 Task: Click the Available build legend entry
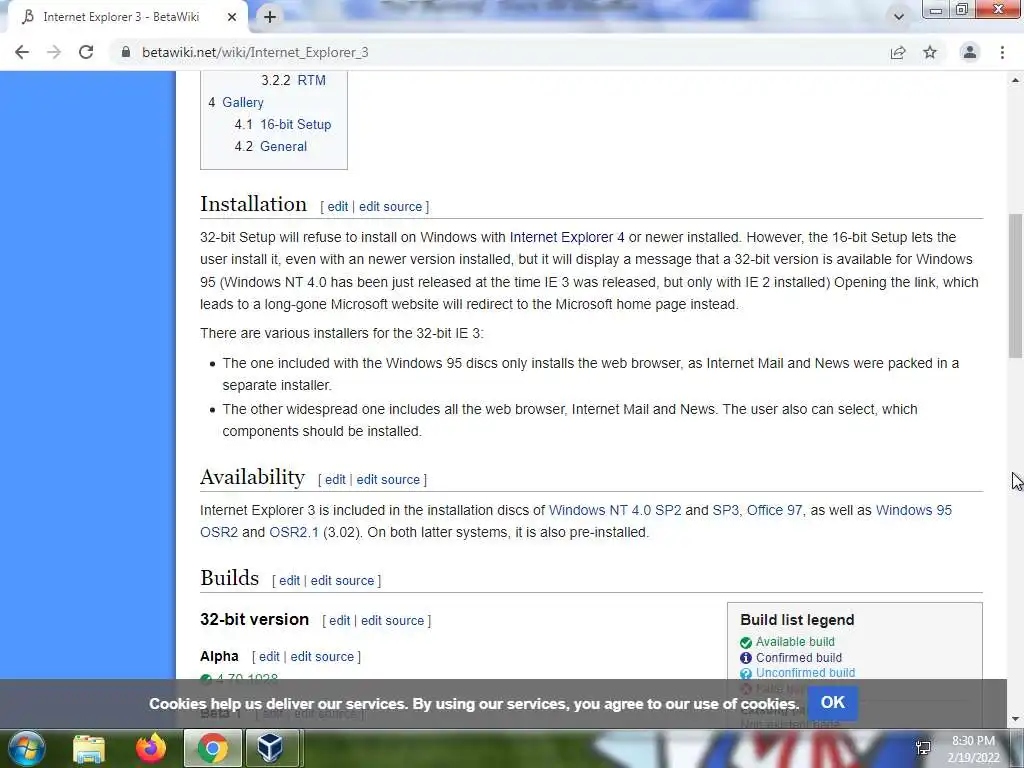coord(795,642)
